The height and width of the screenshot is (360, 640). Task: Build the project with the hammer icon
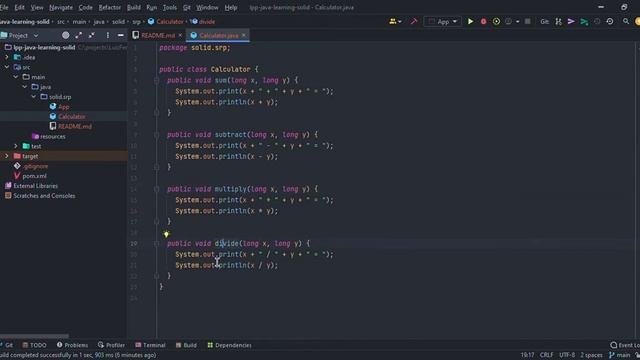coord(413,22)
